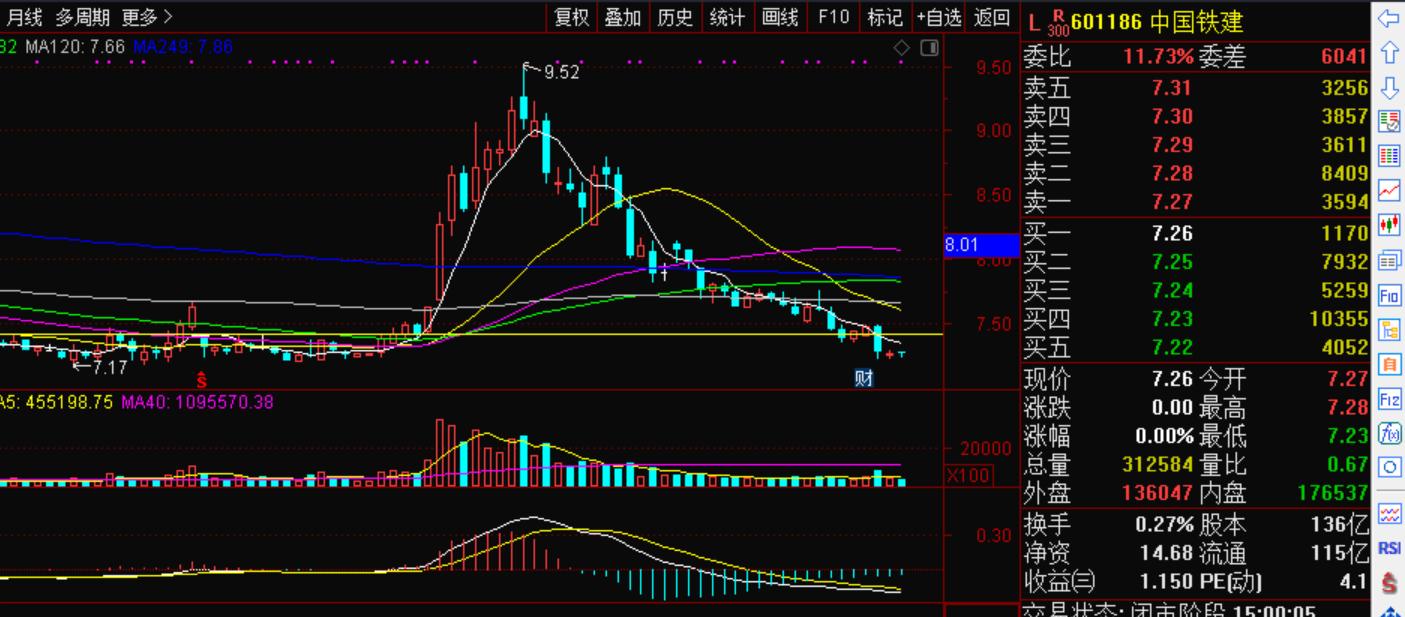The image size is (1405, 617).
Task: Click stock title 601186 中国铁建
Action: [x=1157, y=22]
